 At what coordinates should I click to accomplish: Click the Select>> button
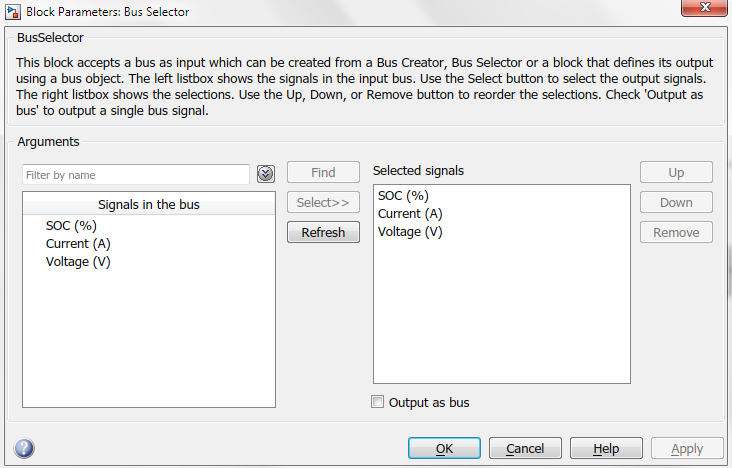(323, 202)
